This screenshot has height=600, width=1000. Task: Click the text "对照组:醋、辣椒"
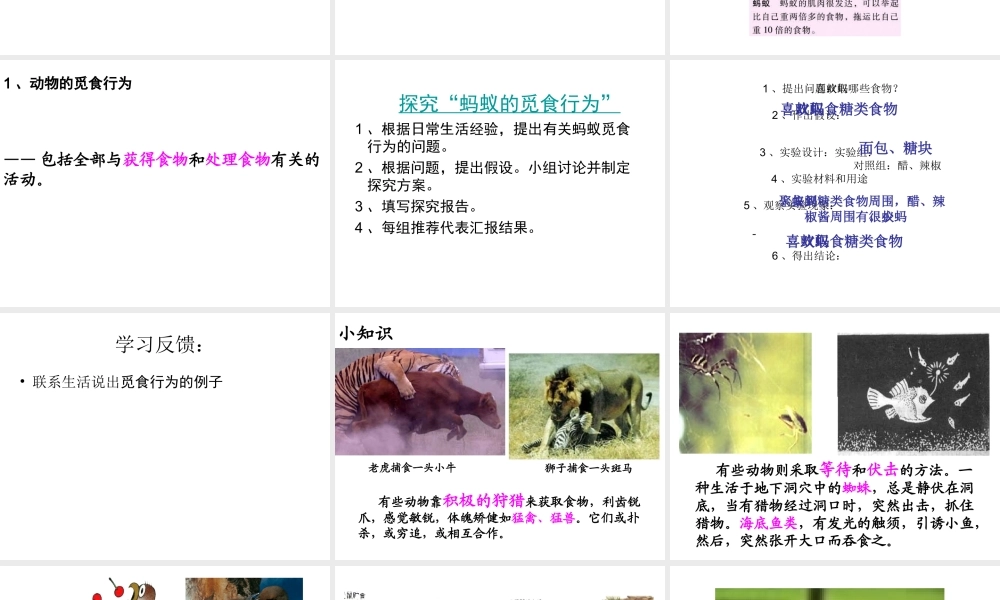(897, 166)
